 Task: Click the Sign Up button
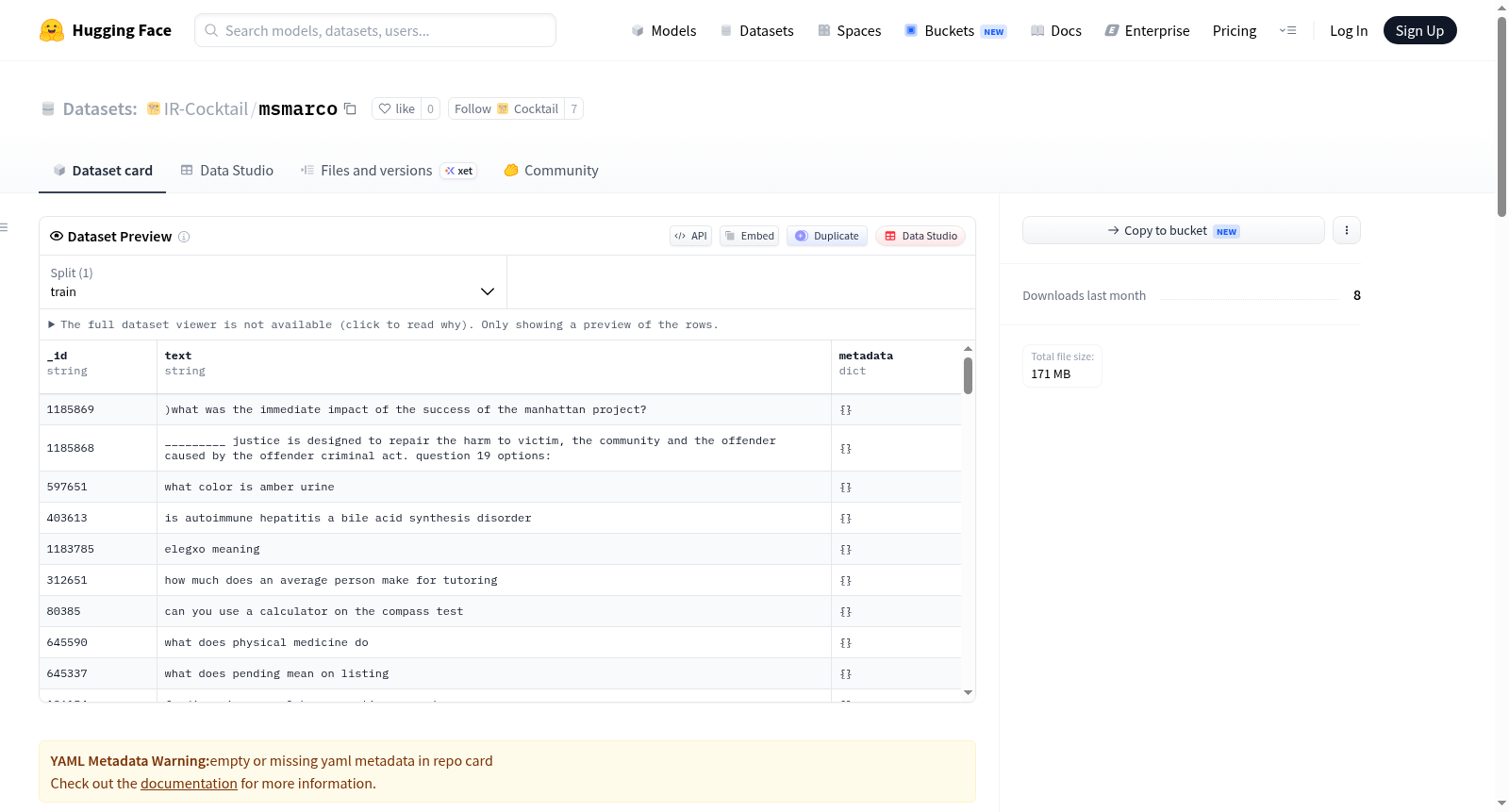click(1419, 30)
